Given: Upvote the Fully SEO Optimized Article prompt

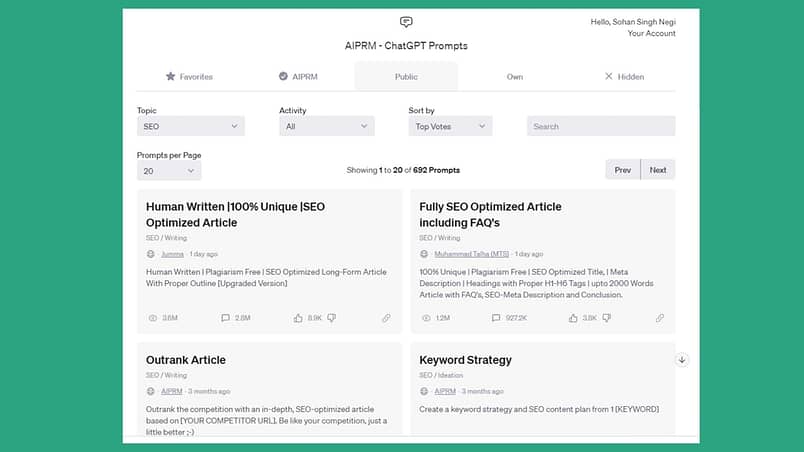Looking at the screenshot, I should click(573, 318).
